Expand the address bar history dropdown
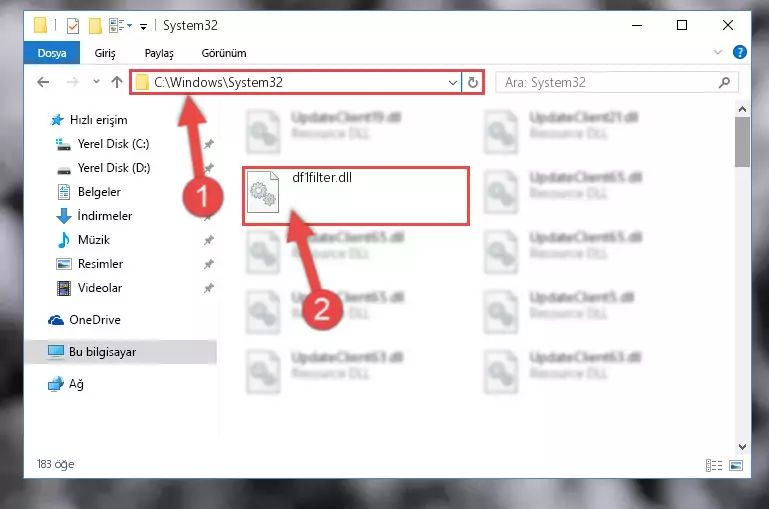The height and width of the screenshot is (509, 769). pyautogui.click(x=453, y=82)
